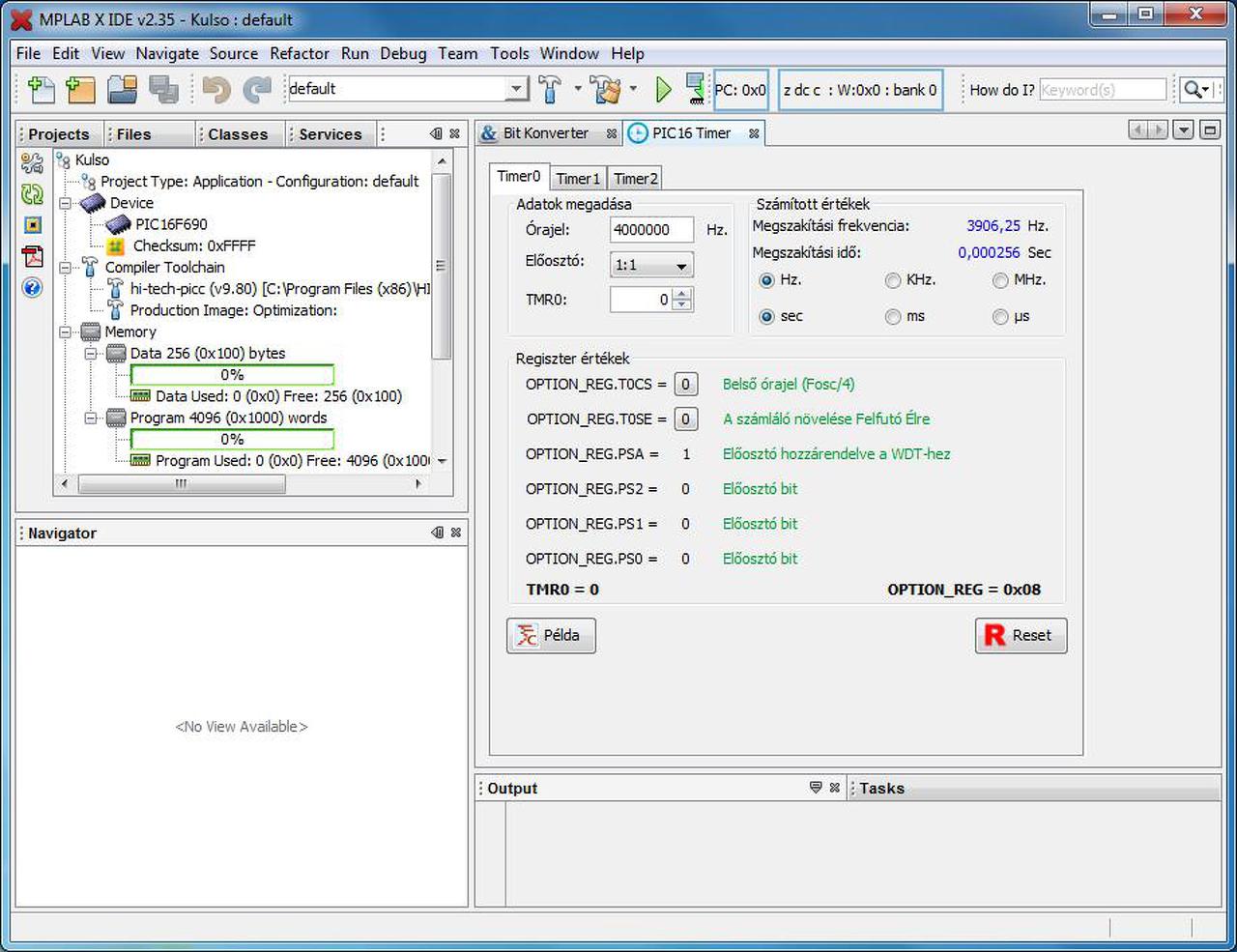Click the green Run Project icon
This screenshot has width=1237, height=952.
pos(663,89)
